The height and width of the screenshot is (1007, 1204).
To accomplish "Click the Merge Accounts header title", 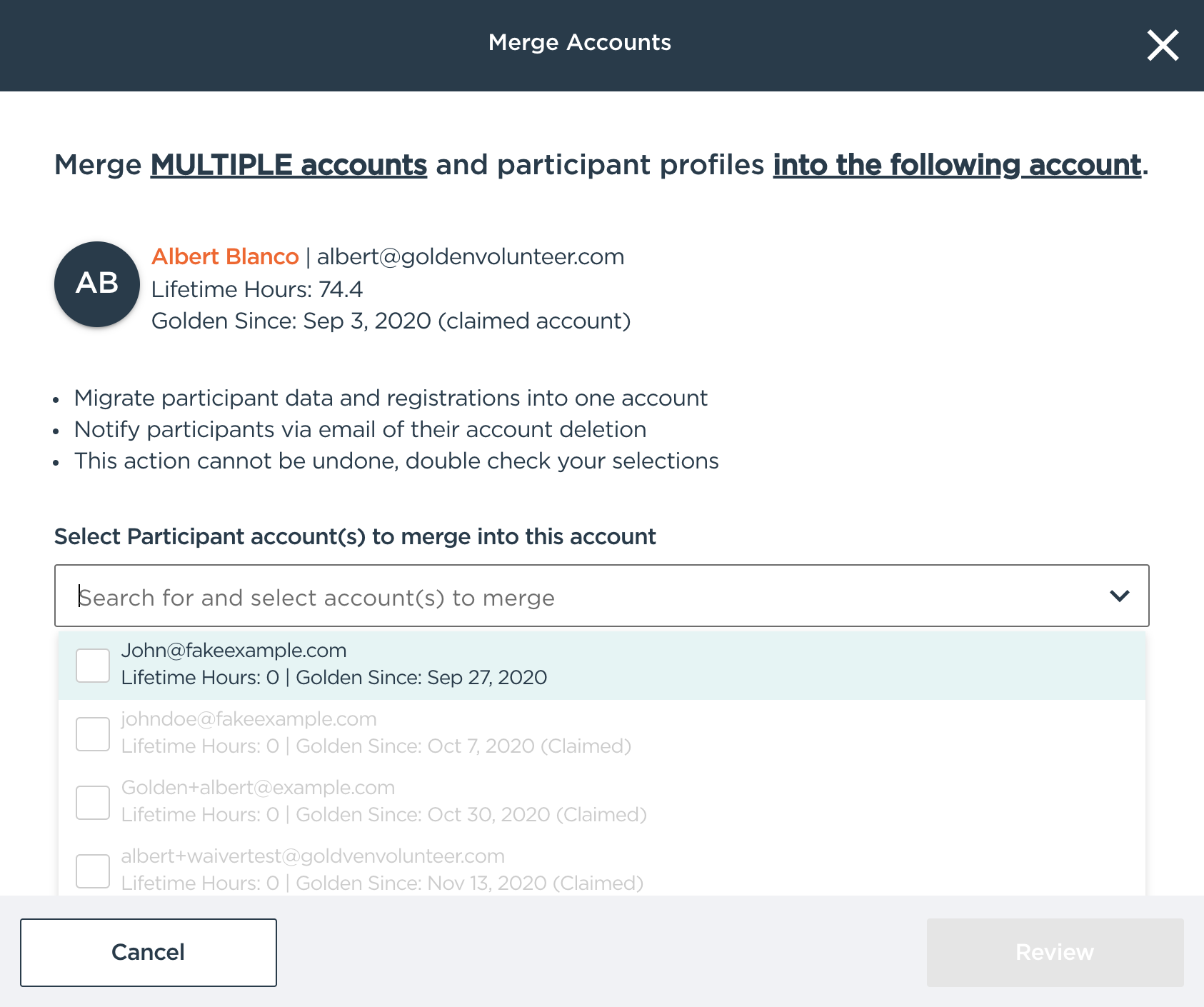I will pos(579,43).
